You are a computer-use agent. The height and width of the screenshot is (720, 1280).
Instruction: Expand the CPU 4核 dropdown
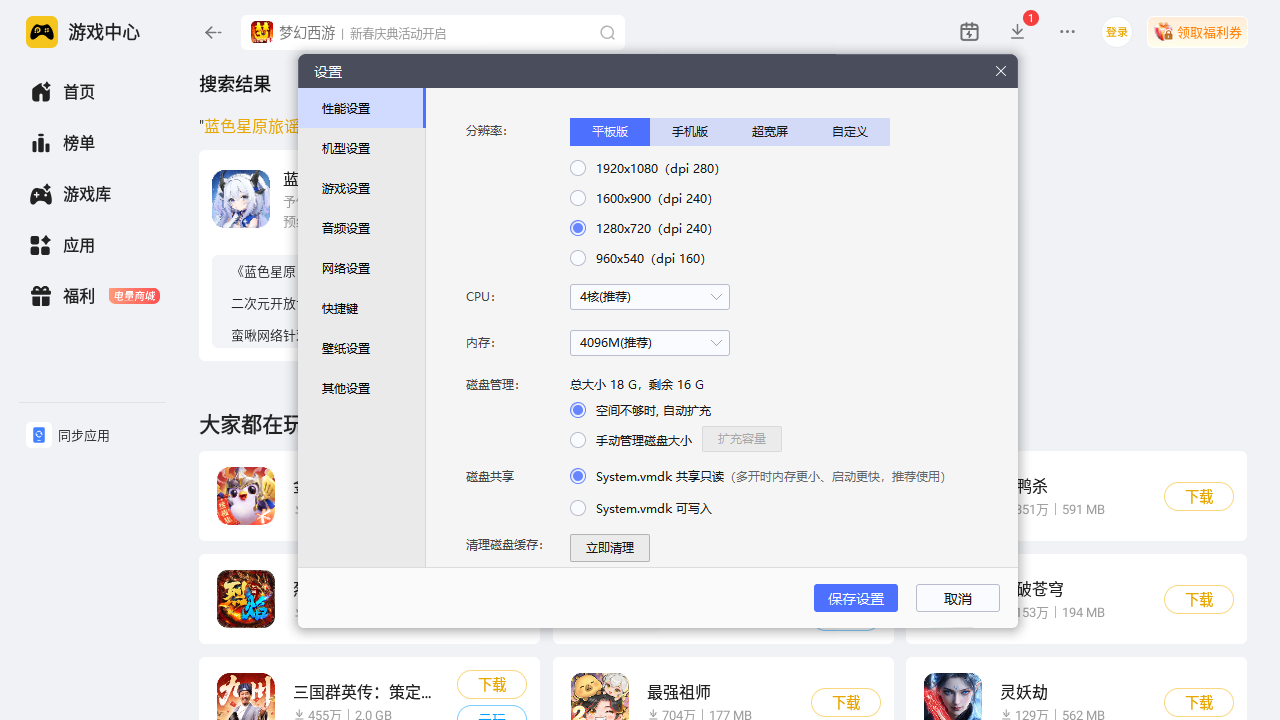(649, 297)
